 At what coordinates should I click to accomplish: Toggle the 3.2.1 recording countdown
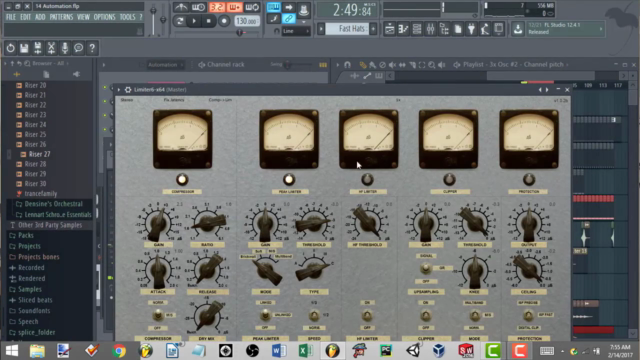217,7
